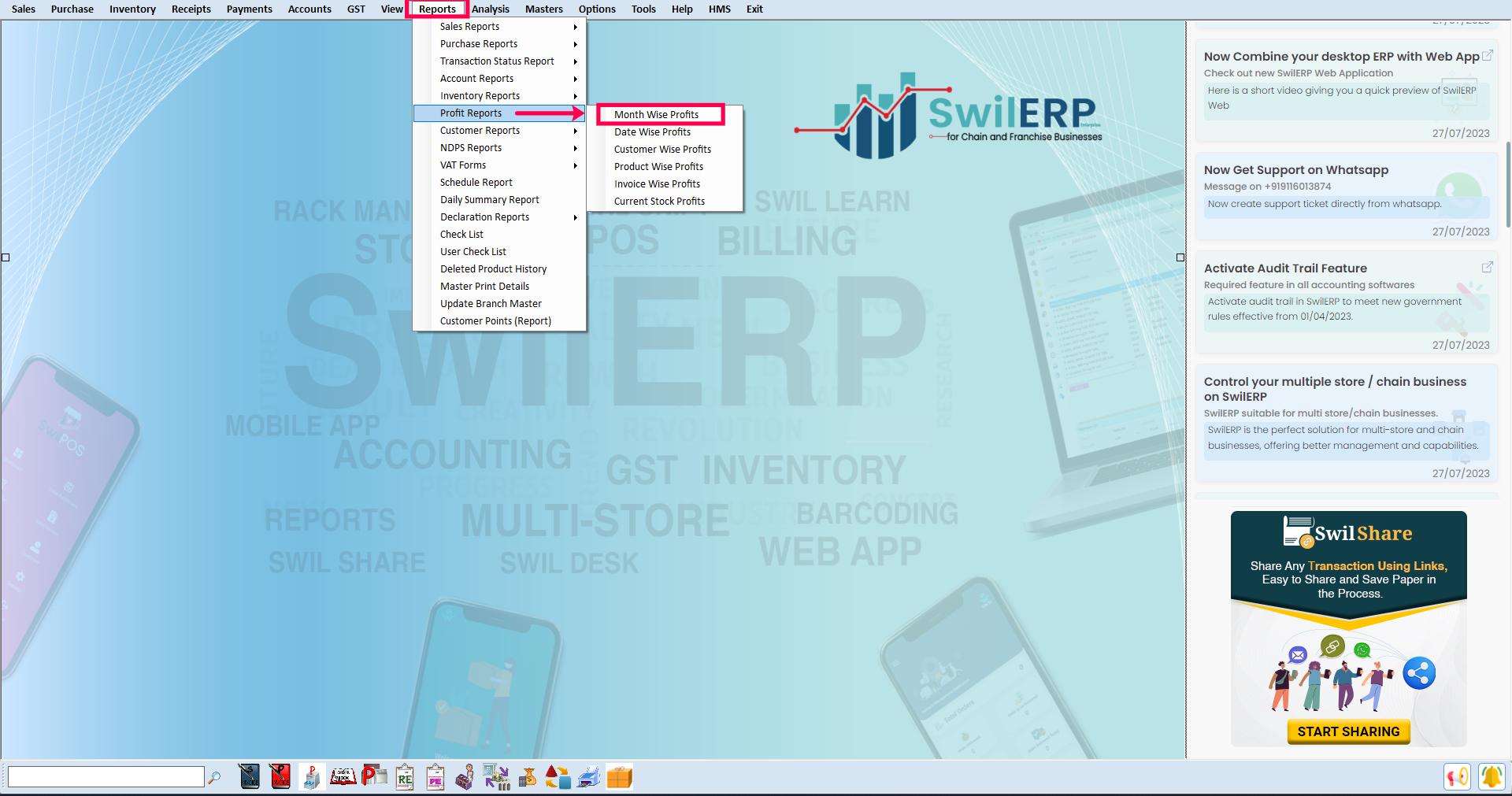The height and width of the screenshot is (796, 1512).
Task: Open the Now Get Support on Whatsapp card
Action: (1347, 196)
